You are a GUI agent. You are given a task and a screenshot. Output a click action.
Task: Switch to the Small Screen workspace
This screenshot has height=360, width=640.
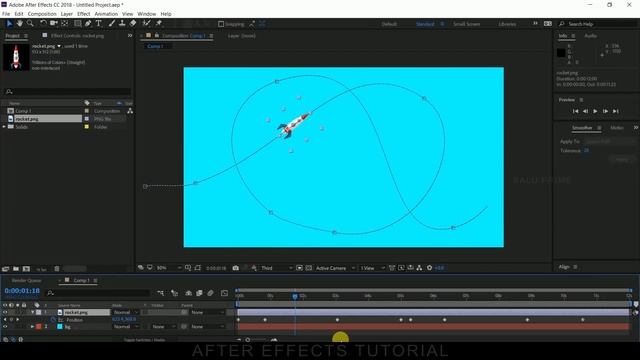pos(466,24)
